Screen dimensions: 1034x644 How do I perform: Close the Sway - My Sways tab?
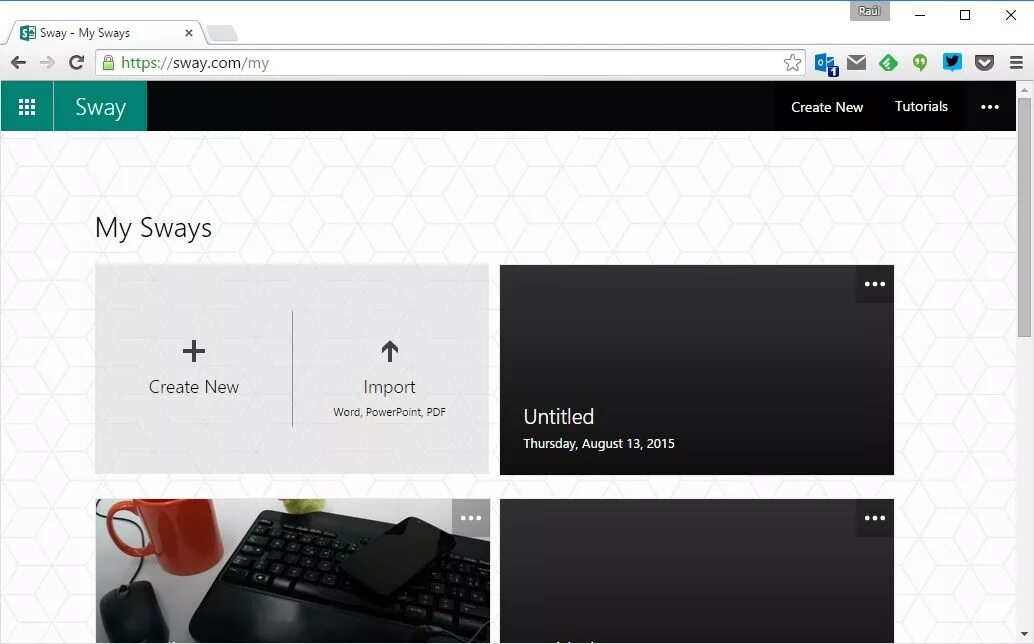coord(189,32)
